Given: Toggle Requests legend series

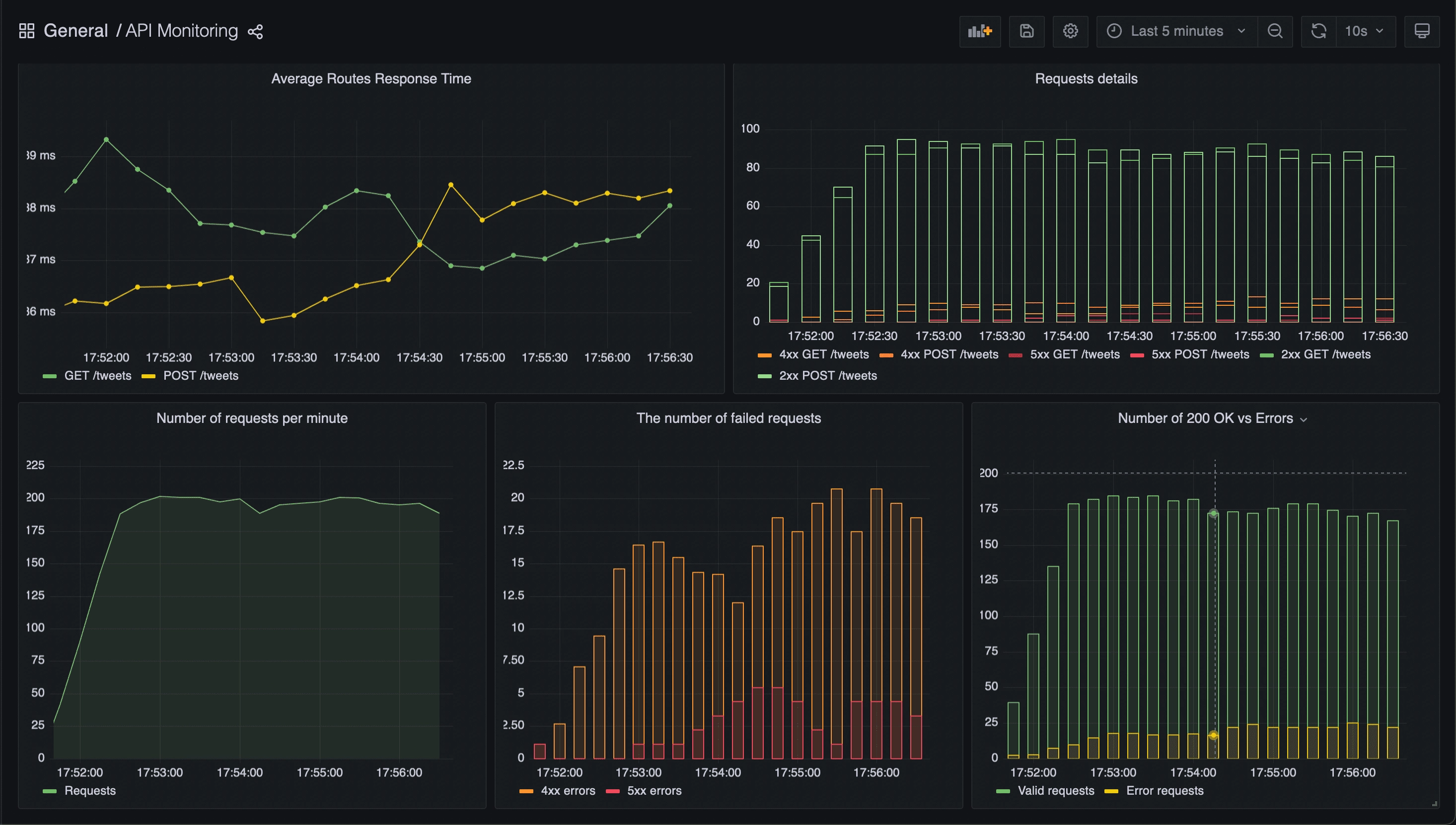Looking at the screenshot, I should pos(90,790).
